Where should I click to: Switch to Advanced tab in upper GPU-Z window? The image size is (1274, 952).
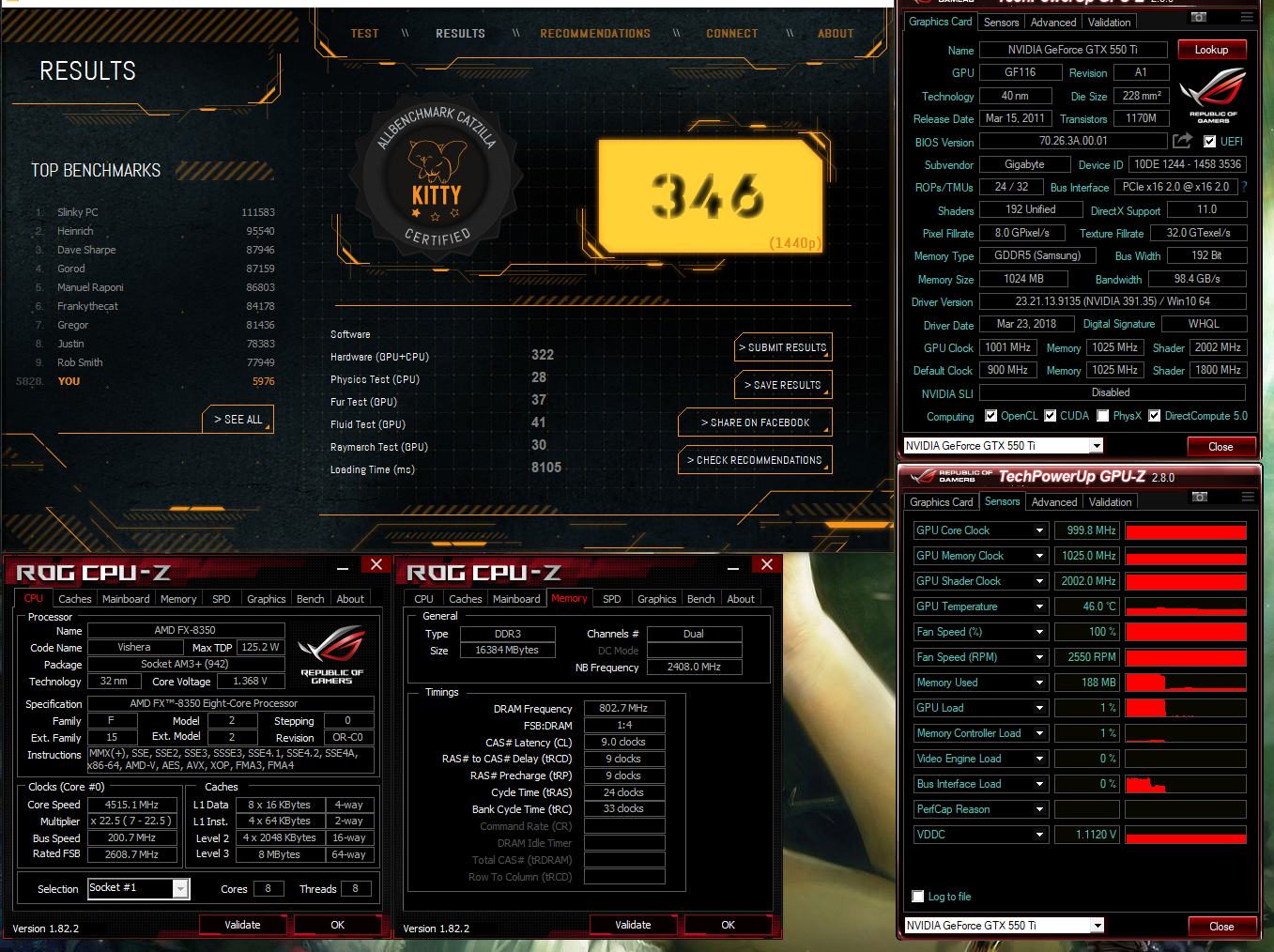pos(1053,23)
